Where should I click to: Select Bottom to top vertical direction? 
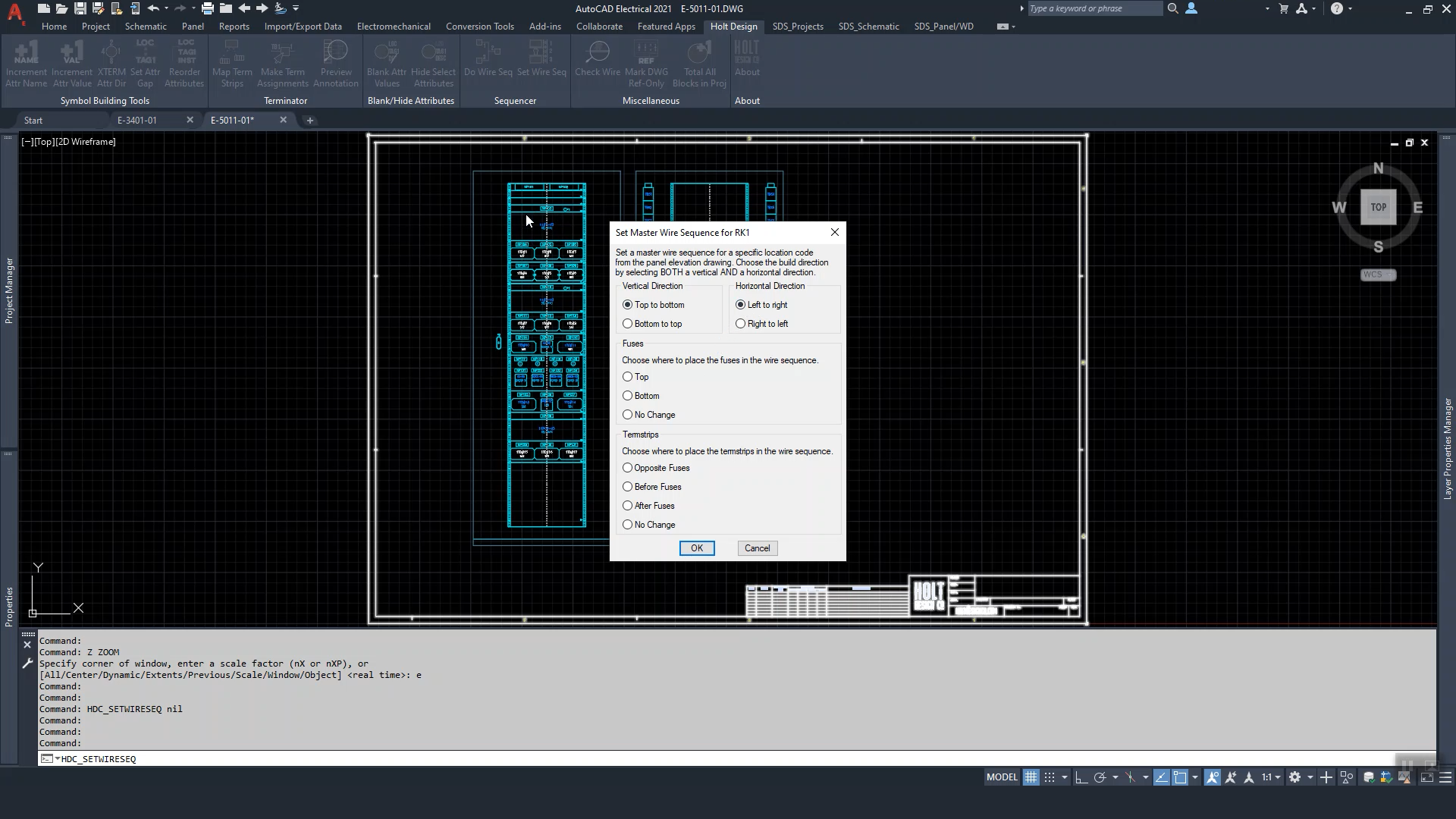point(627,324)
